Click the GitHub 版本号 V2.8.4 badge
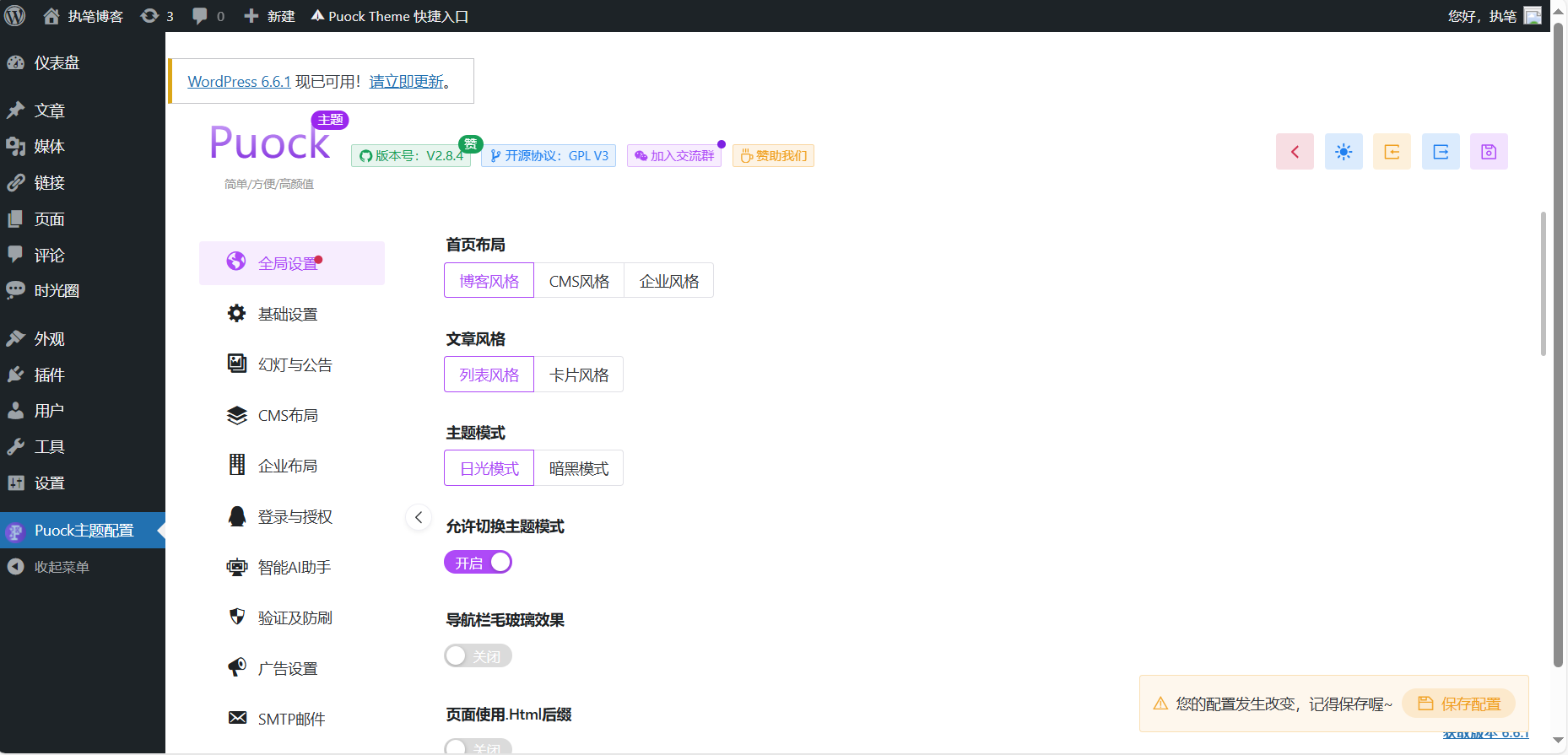Viewport: 1568px width, 755px height. pos(411,156)
